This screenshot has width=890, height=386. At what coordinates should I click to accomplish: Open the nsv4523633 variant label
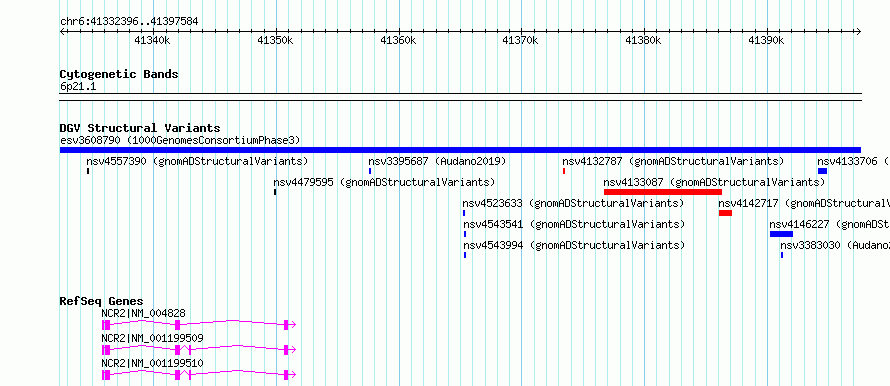tap(573, 203)
